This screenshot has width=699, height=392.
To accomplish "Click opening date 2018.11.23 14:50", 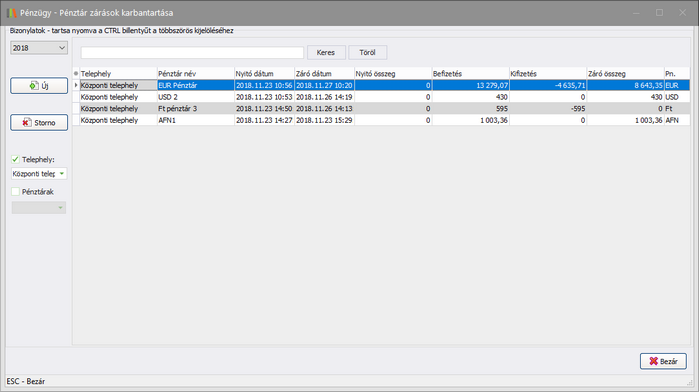I will coord(264,108).
